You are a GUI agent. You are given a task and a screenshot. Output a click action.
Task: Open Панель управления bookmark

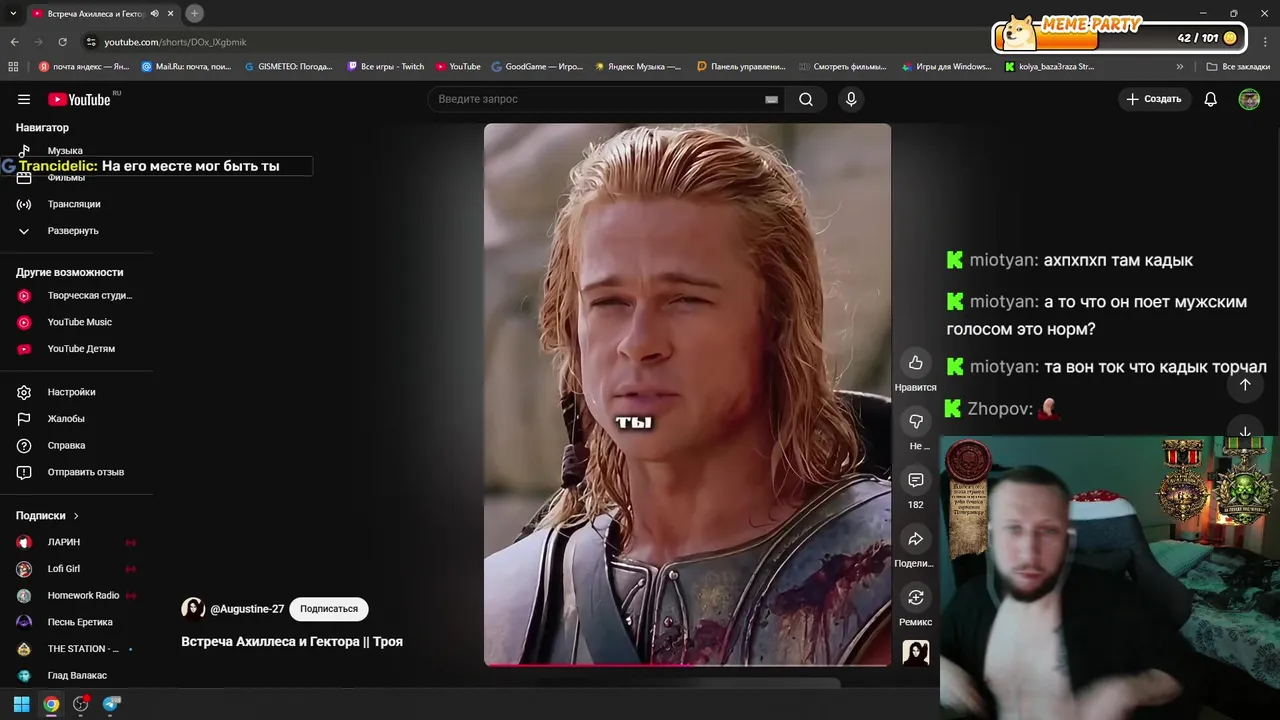741,67
